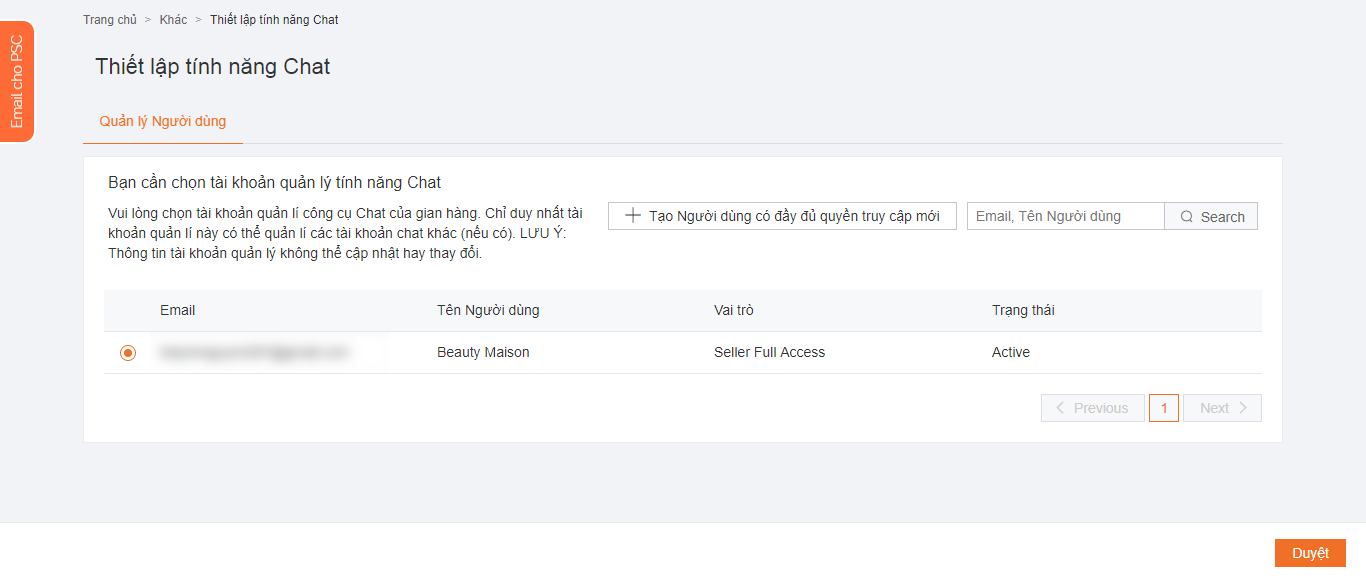
Task: Click the Seller Full Access role cell
Action: [769, 352]
